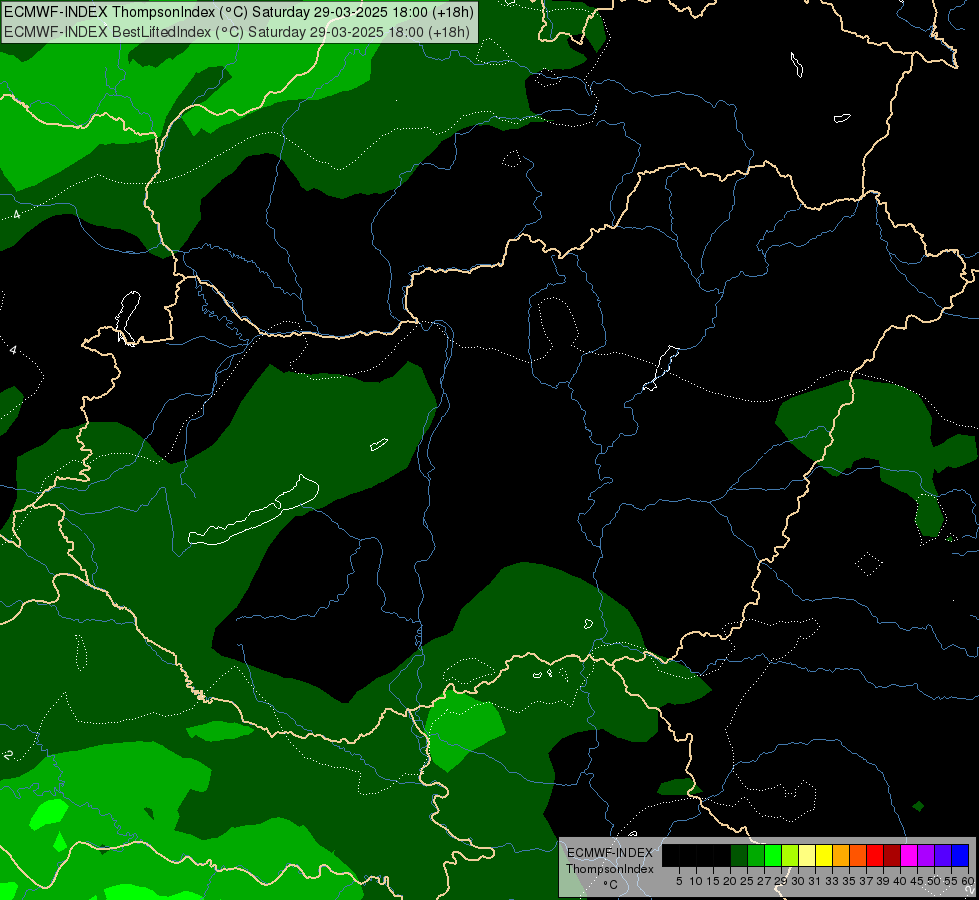Pick the orange 33–35 legend swatch
Viewport: 979px width, 900px height.
coord(841,855)
